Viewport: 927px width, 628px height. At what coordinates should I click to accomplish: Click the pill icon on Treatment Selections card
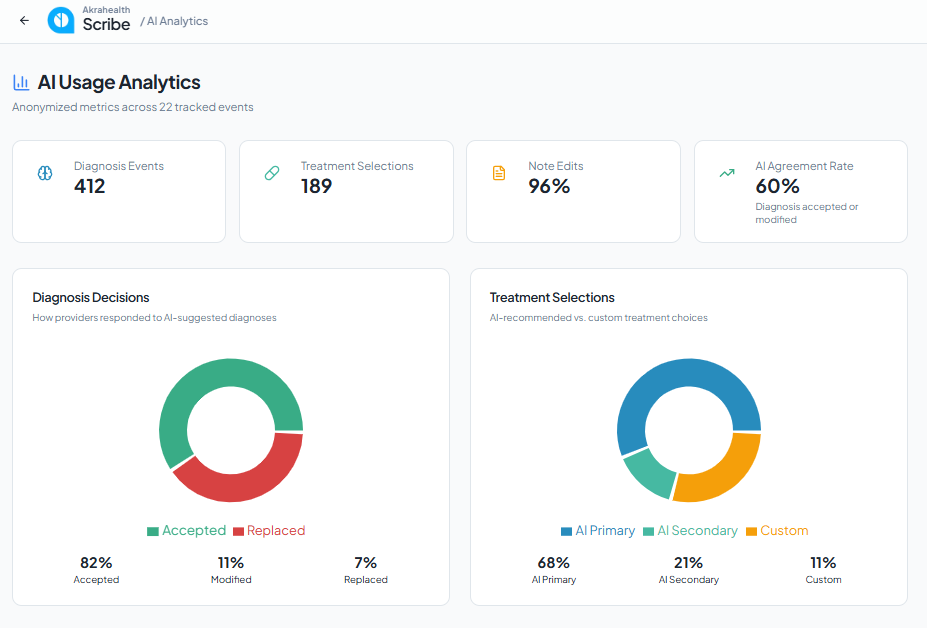click(x=272, y=173)
